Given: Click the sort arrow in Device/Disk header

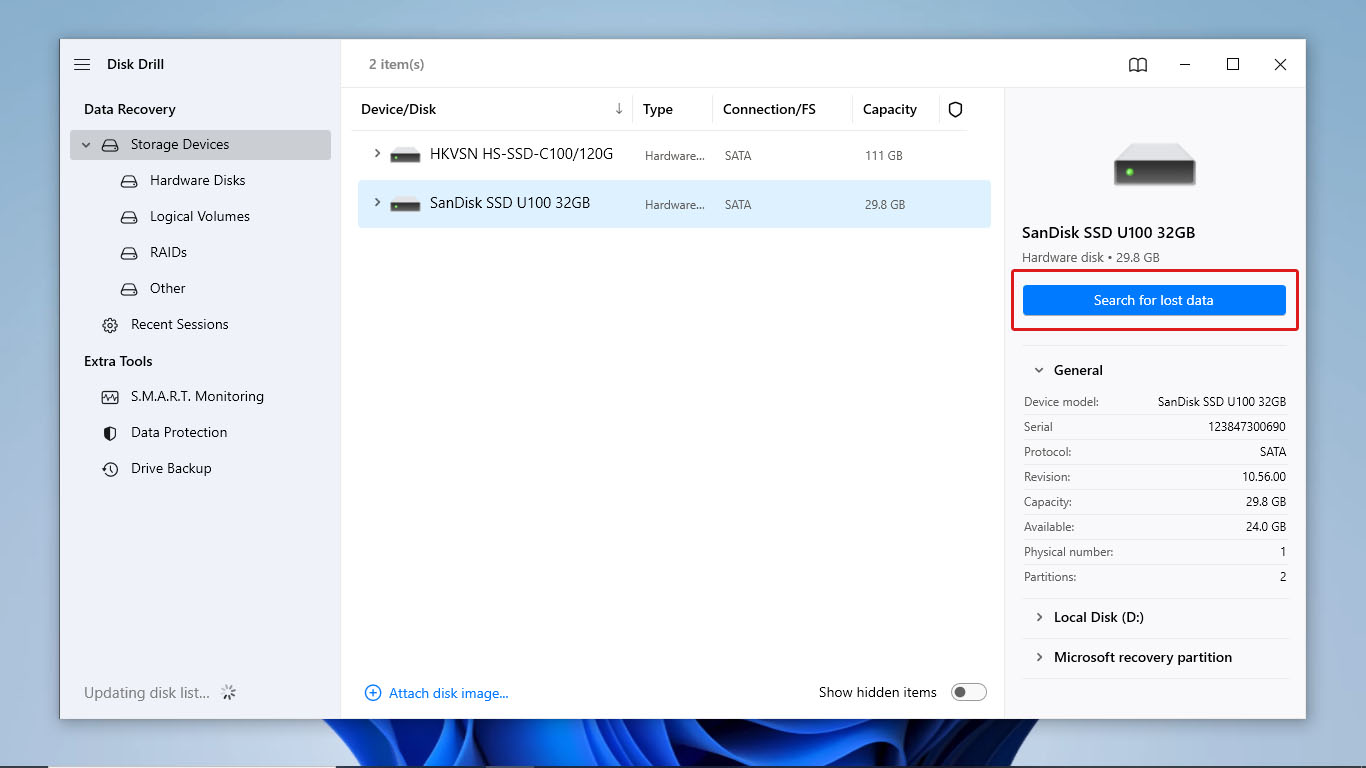Looking at the screenshot, I should pos(619,109).
